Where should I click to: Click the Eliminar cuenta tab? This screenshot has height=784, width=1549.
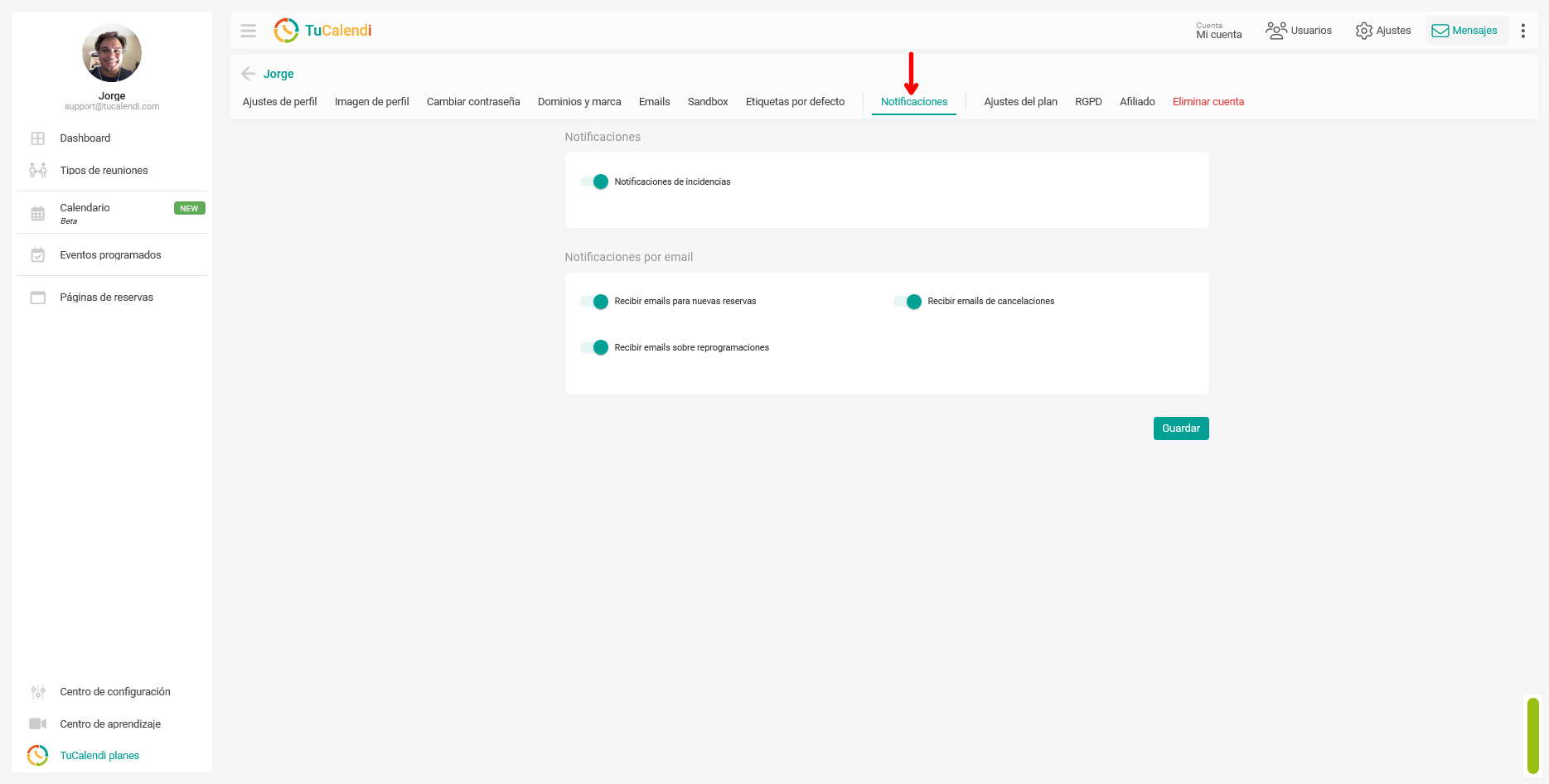click(1208, 102)
